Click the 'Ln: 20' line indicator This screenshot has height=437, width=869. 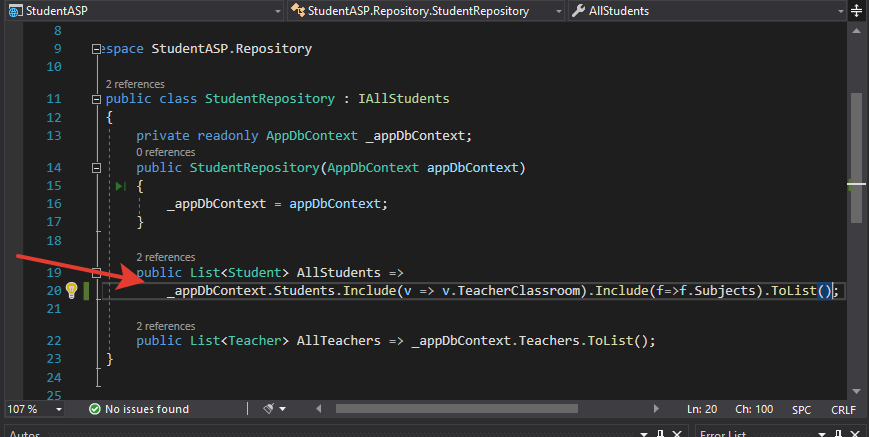[x=702, y=409]
